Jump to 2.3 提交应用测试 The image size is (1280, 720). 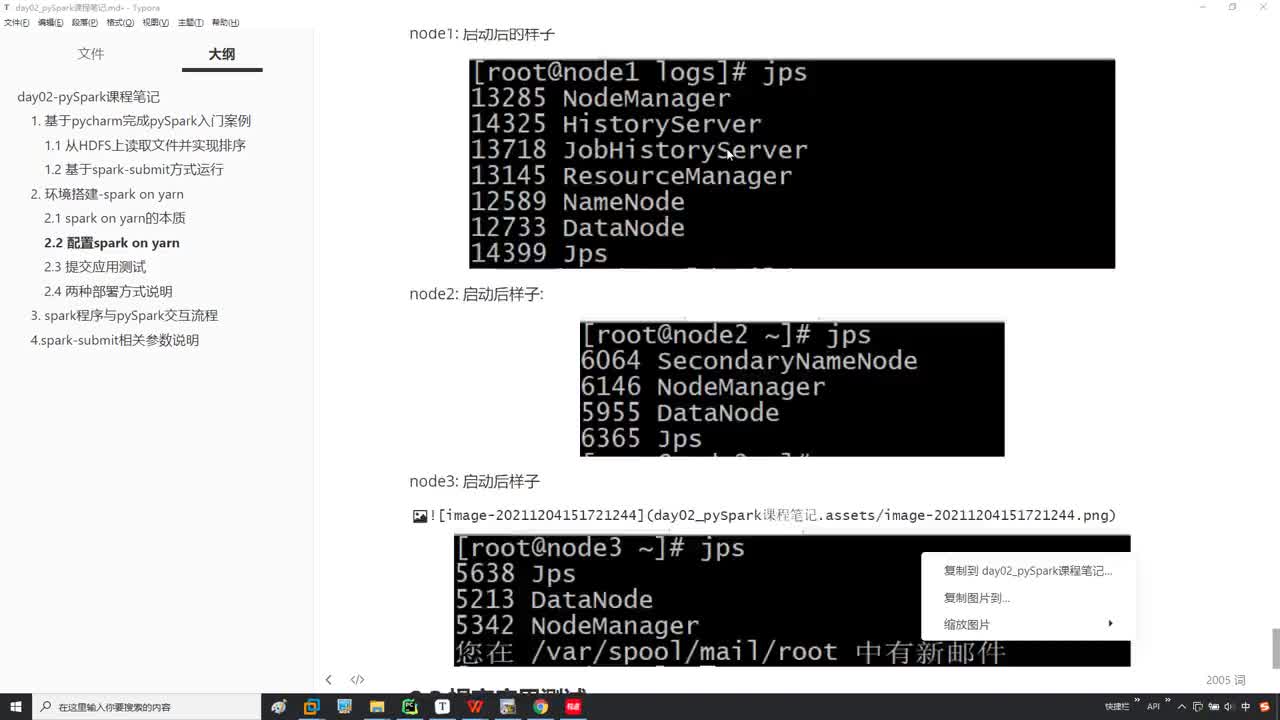click(95, 267)
